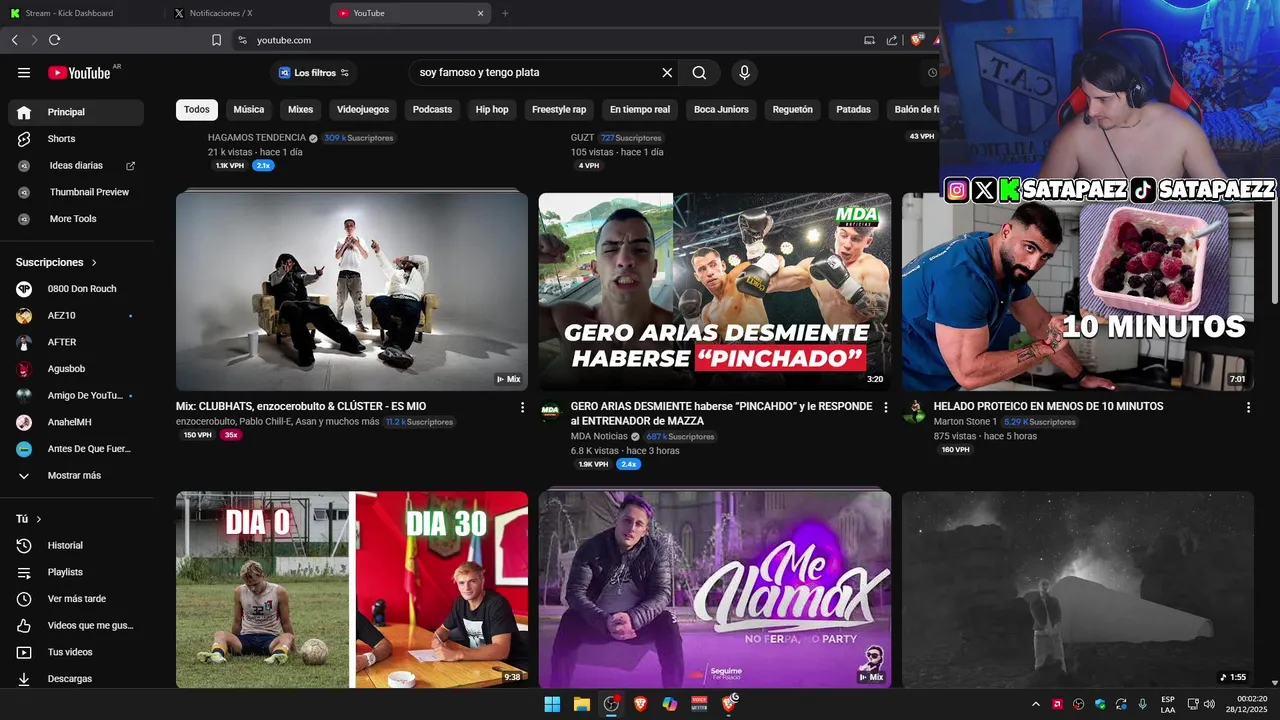Expand the Suscripciones section chevron
The image size is (1280, 720).
click(94, 263)
